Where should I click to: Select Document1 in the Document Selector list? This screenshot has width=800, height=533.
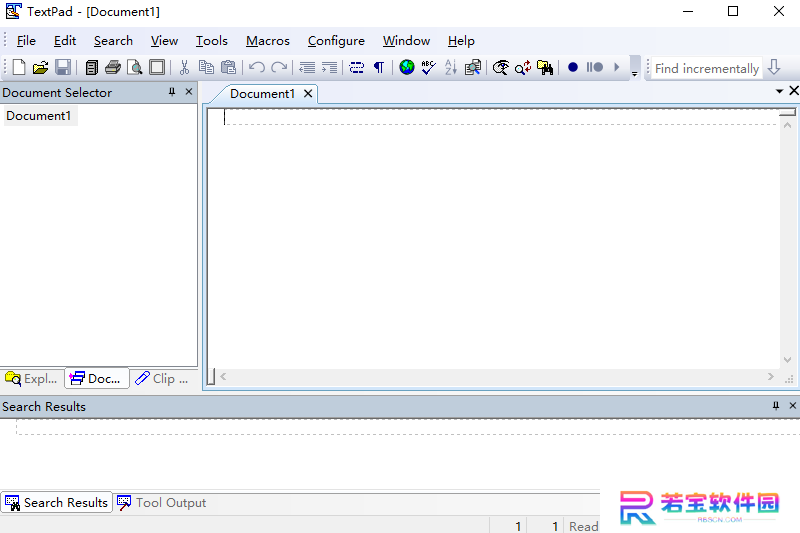click(39, 116)
